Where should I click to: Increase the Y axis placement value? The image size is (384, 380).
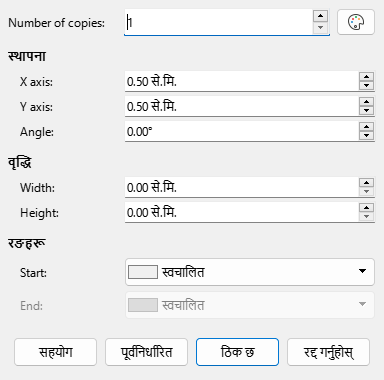pyautogui.click(x=366, y=102)
